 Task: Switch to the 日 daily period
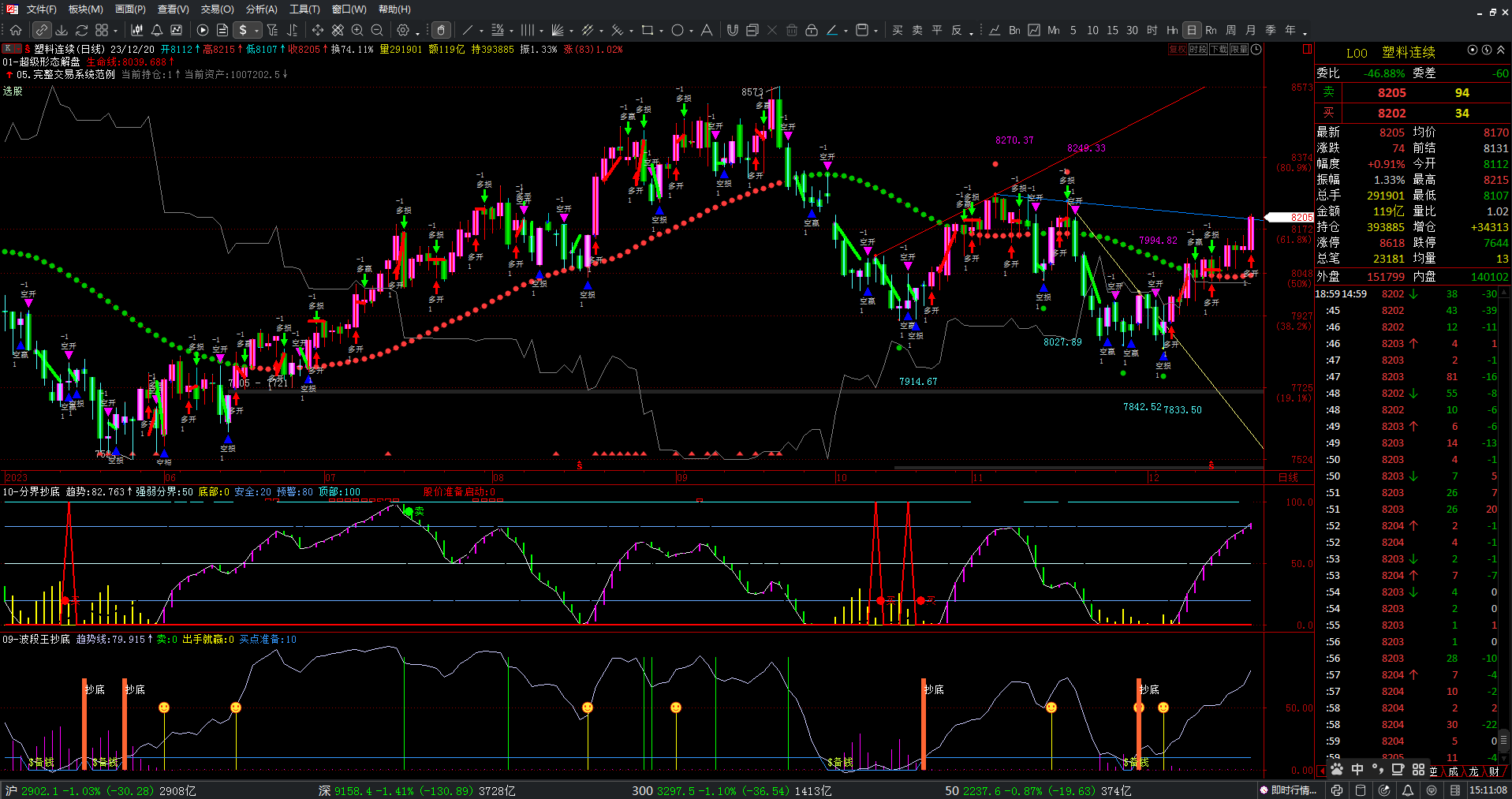point(1192,30)
